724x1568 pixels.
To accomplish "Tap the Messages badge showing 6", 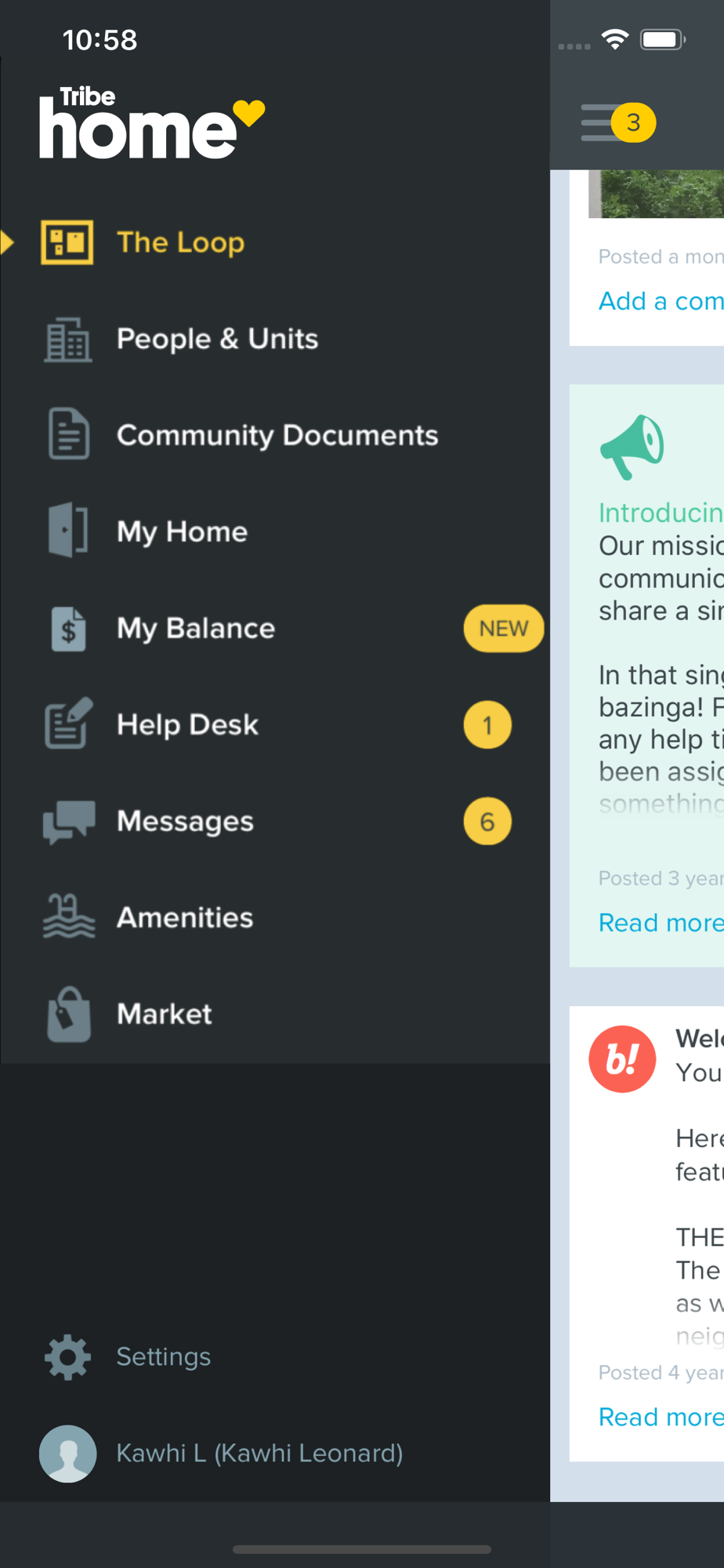I will coord(487,821).
